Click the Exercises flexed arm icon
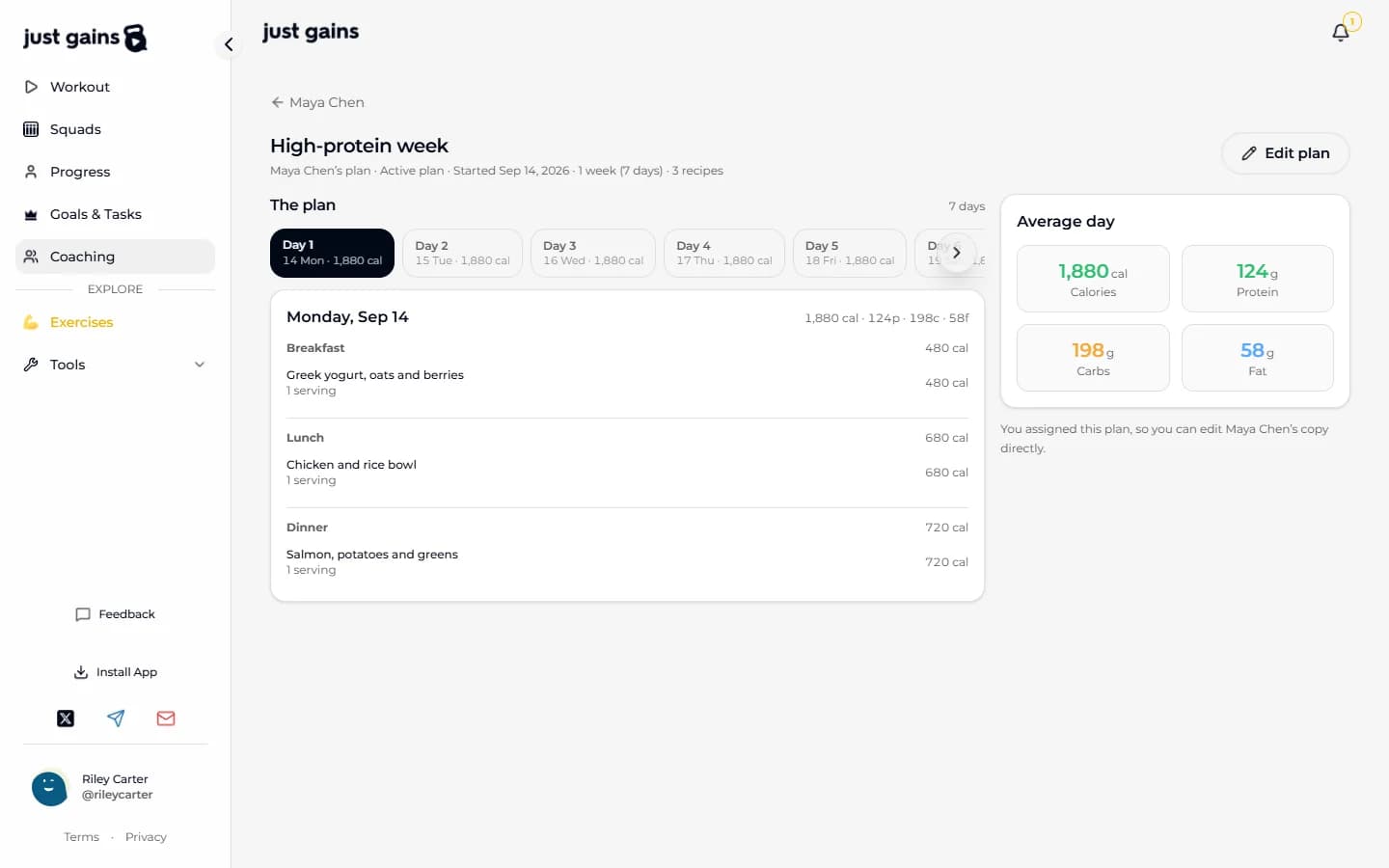Screen dimensions: 1389x868 [x=31, y=322]
